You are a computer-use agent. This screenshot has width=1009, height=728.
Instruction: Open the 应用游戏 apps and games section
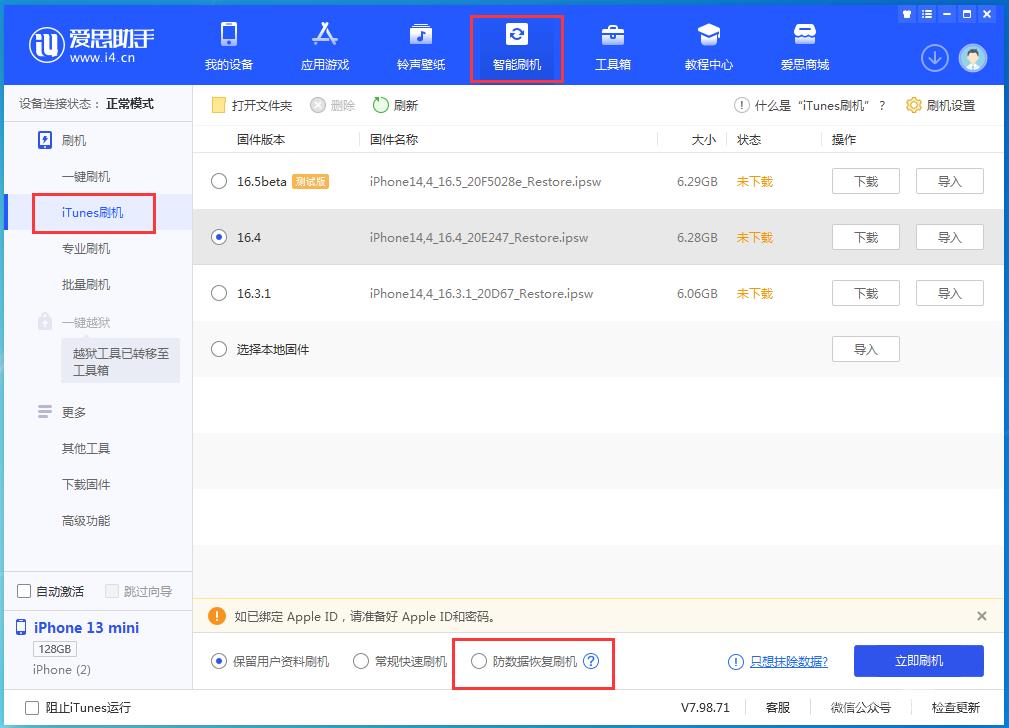click(324, 48)
